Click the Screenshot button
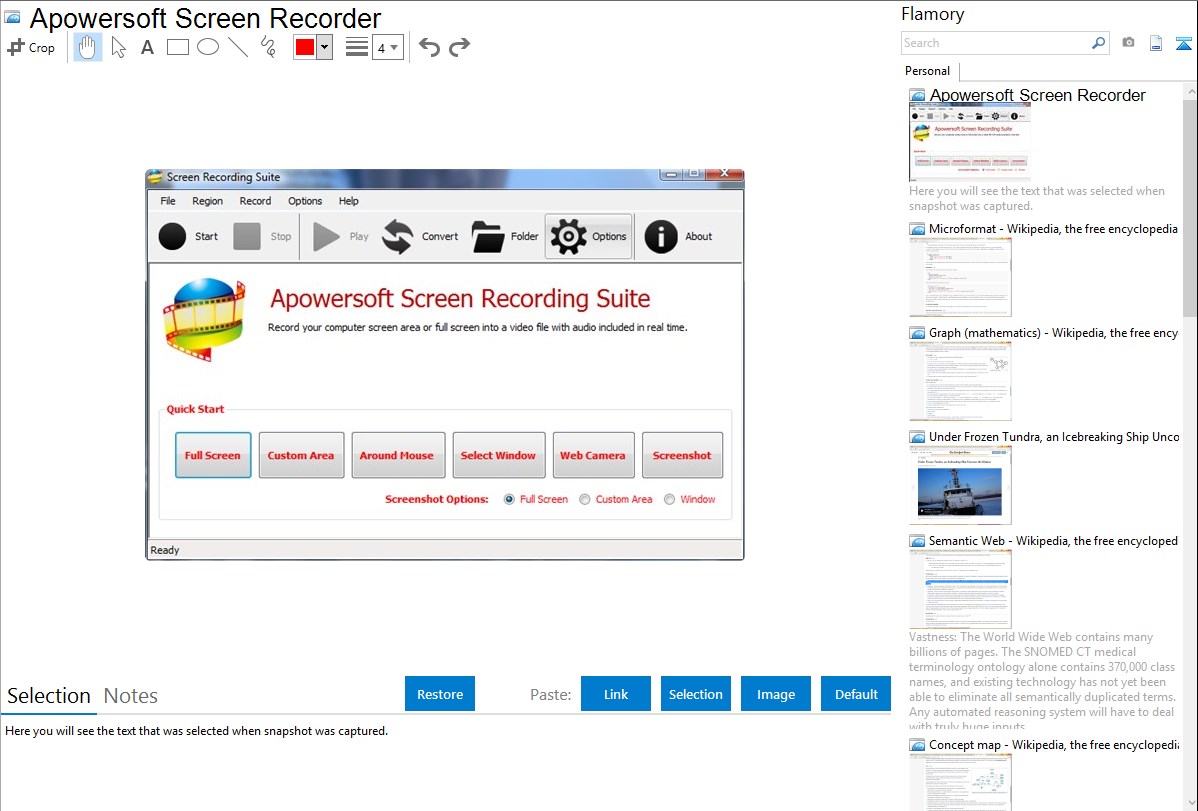 pos(682,456)
